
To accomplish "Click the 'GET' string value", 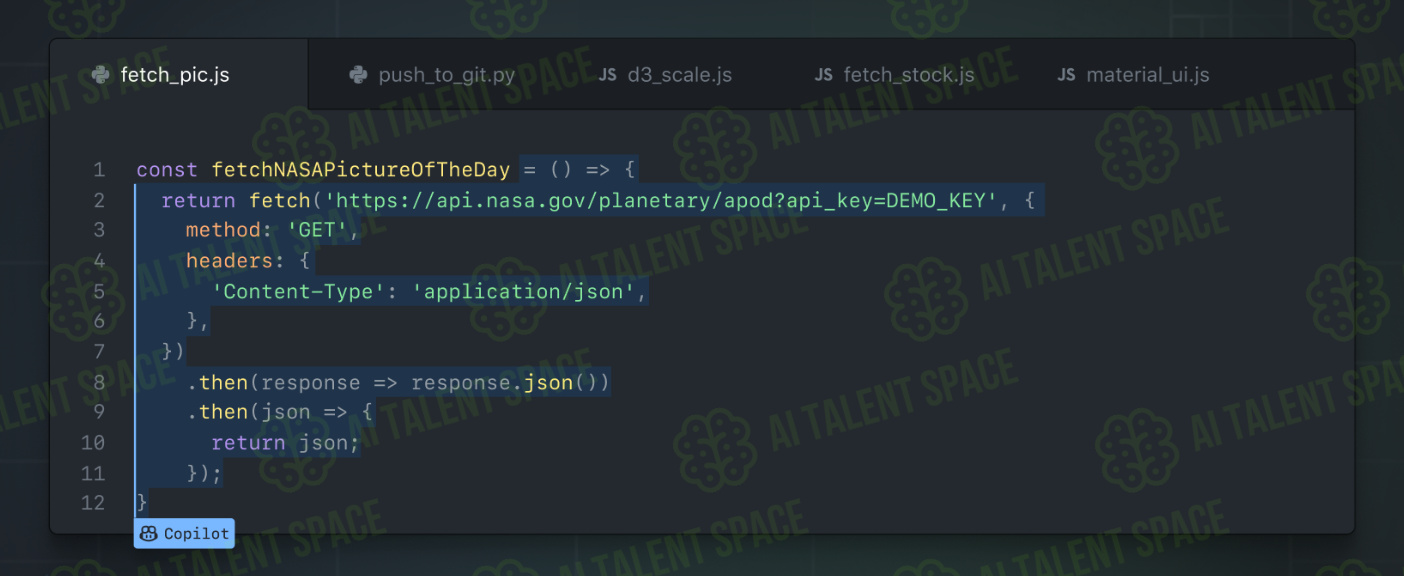I will (x=317, y=230).
